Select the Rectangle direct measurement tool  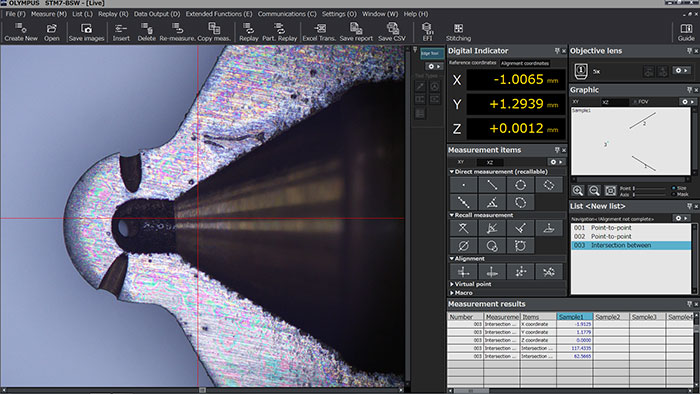click(549, 185)
